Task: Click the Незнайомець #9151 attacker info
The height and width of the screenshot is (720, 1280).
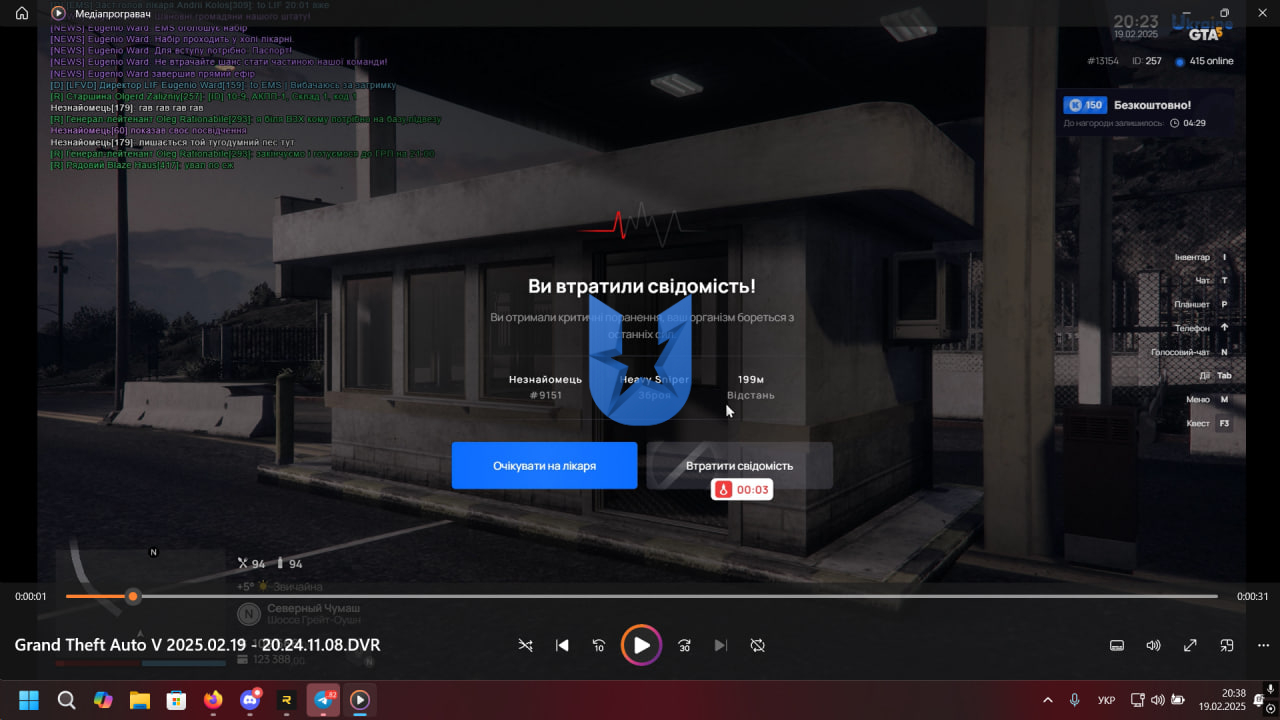Action: 545,387
